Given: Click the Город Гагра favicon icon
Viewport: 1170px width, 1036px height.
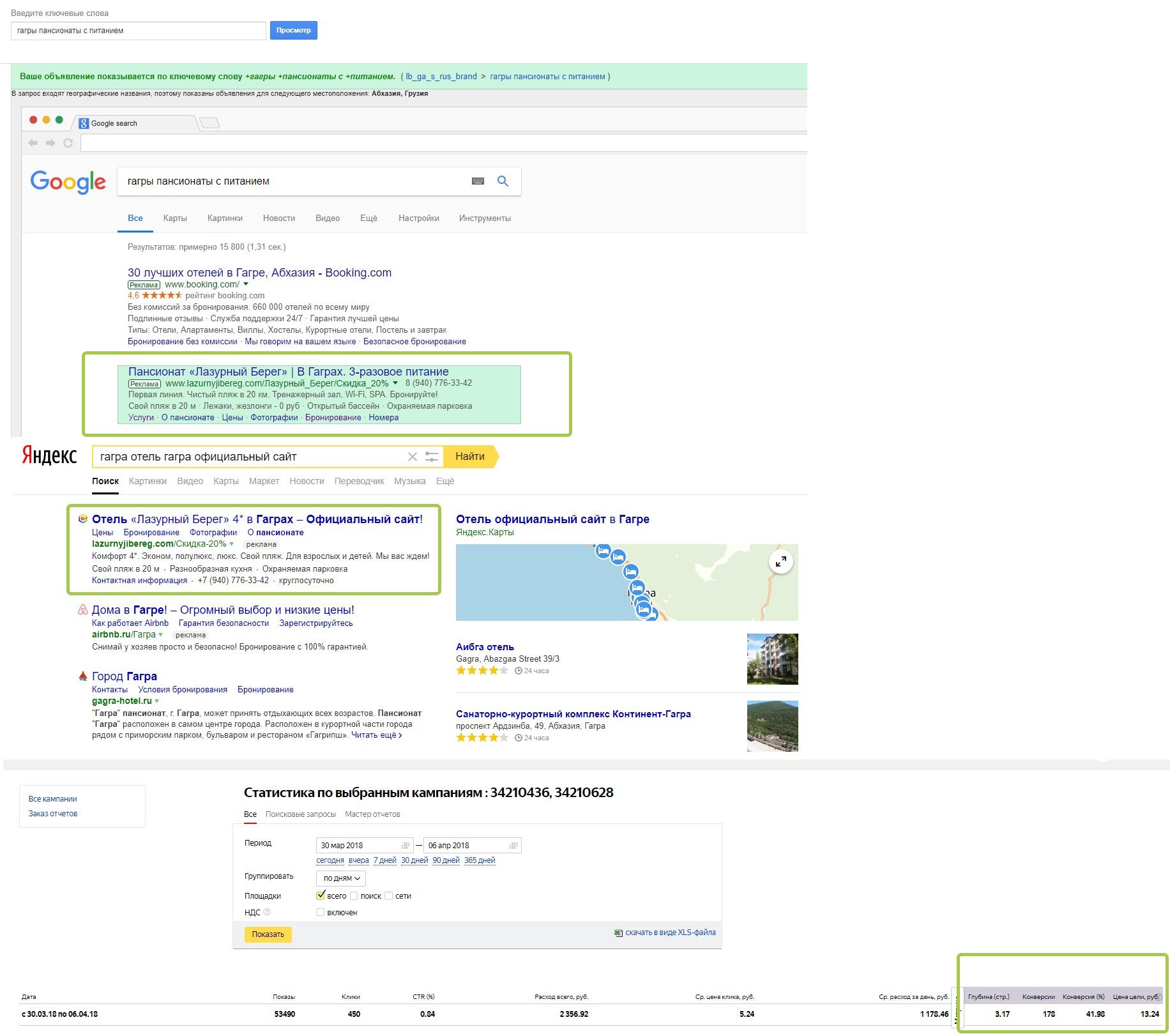Looking at the screenshot, I should [82, 676].
